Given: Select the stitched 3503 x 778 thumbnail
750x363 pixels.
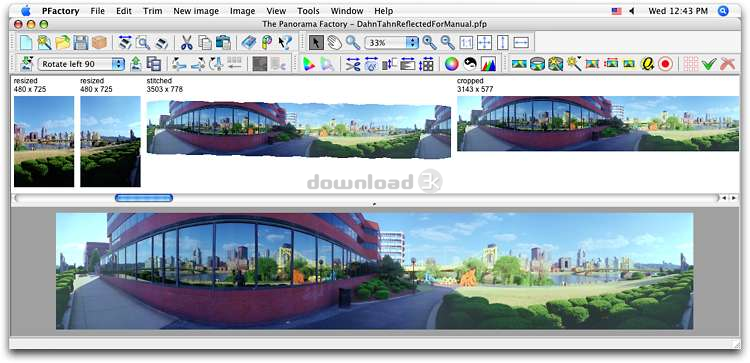Looking at the screenshot, I should tap(298, 130).
